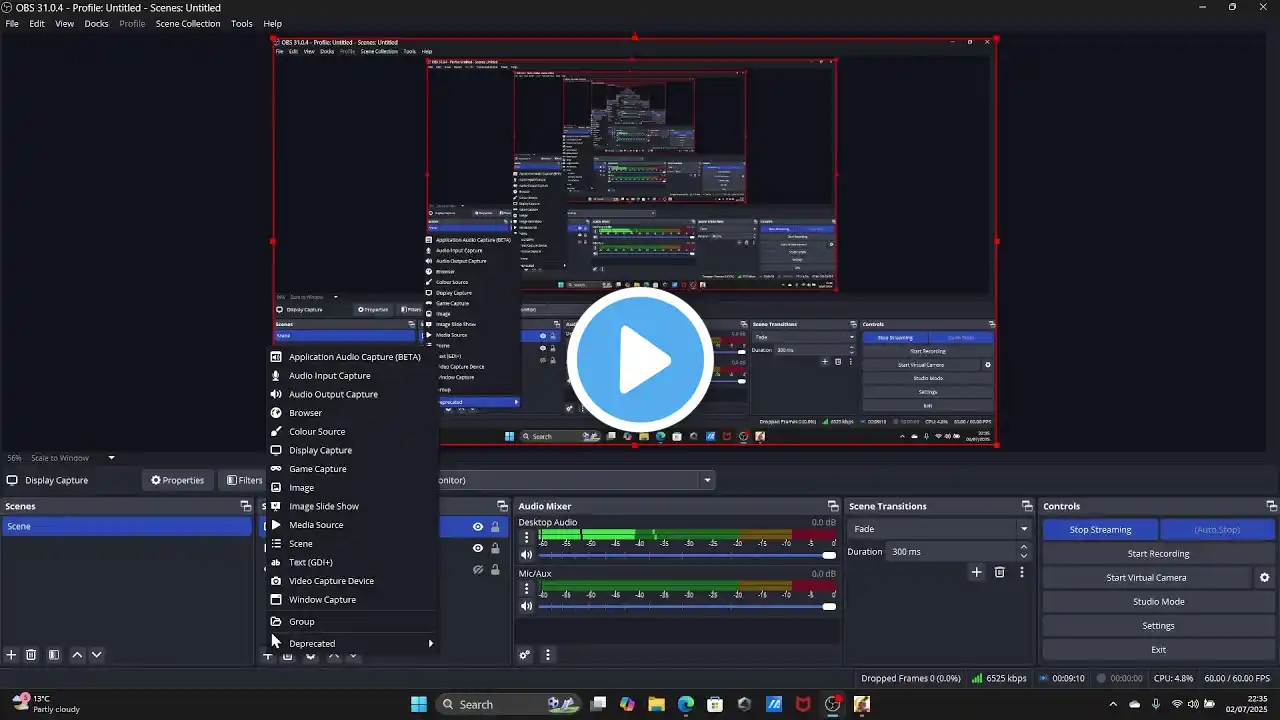Click the OBS Studio taskbar icon

pos(832,704)
